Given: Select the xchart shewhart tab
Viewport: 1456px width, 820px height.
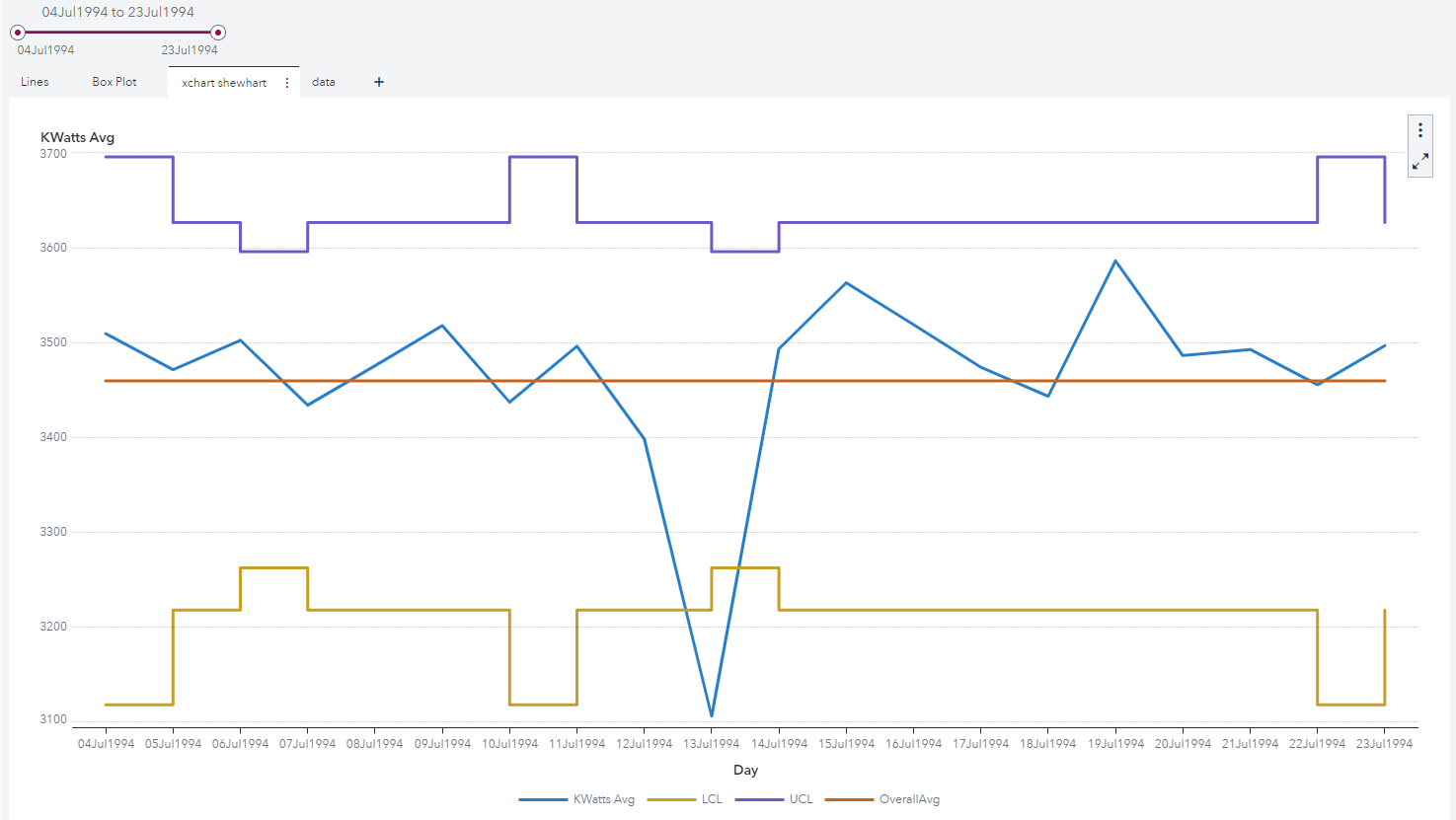Looking at the screenshot, I should (x=224, y=83).
